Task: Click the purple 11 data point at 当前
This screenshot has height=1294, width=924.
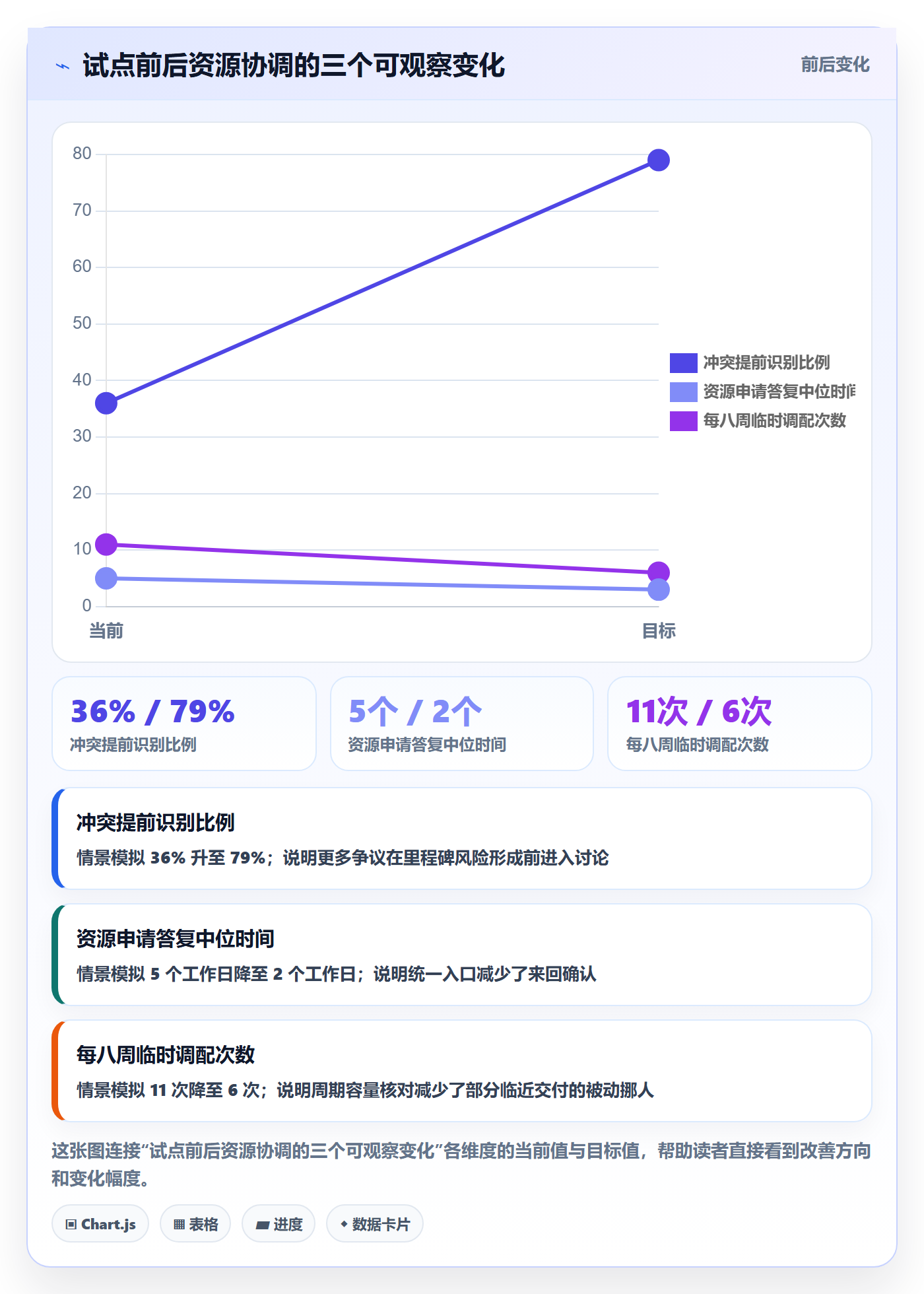Action: [106, 545]
